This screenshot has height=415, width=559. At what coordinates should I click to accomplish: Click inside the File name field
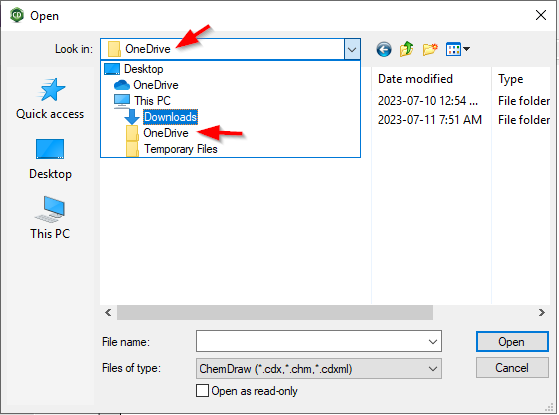click(311, 342)
